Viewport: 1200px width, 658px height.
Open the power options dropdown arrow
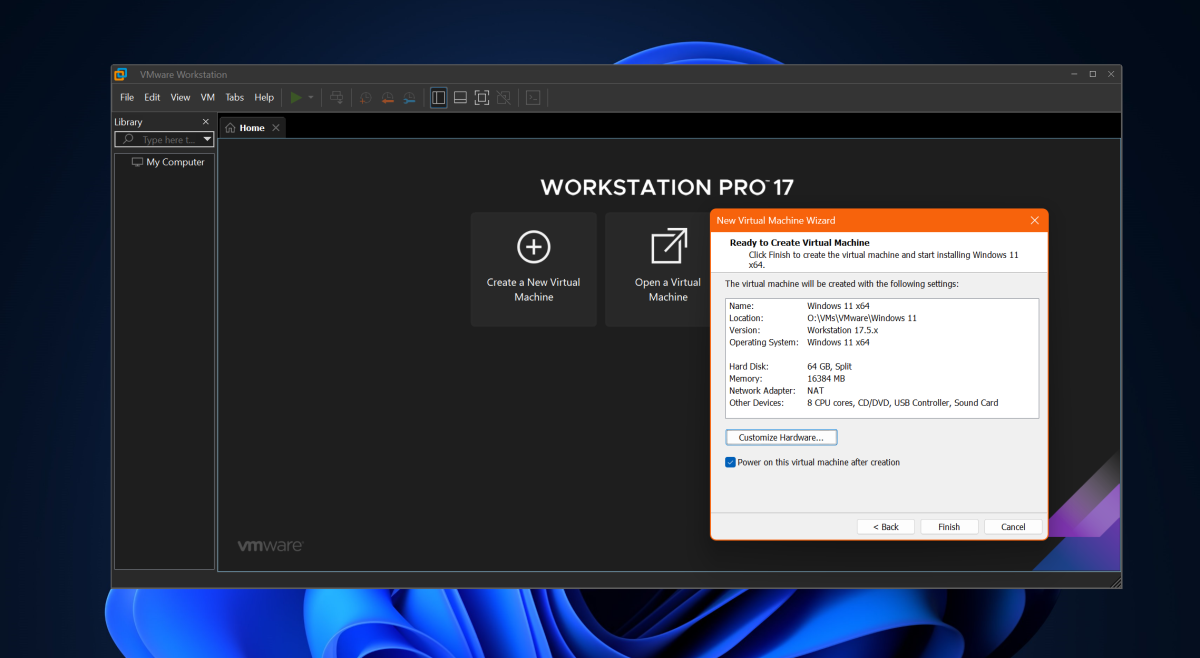pos(312,97)
